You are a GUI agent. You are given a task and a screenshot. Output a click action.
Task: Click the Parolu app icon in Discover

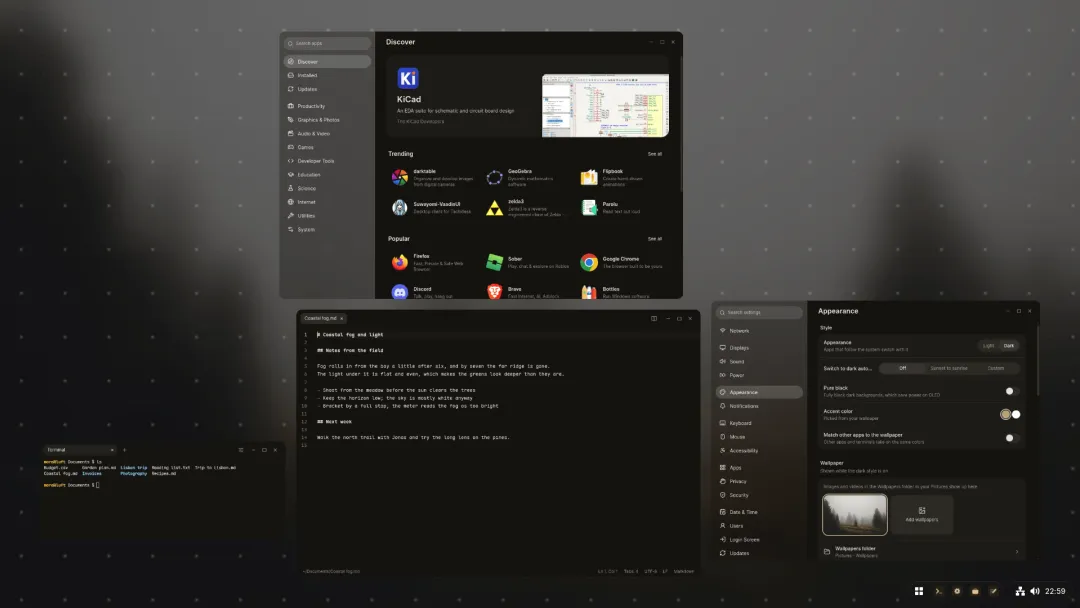(589, 208)
